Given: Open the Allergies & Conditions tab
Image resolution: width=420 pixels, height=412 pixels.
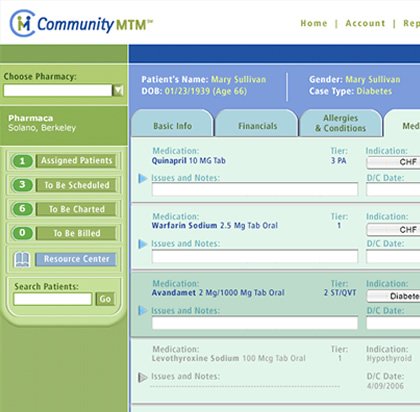Looking at the screenshot, I should pyautogui.click(x=340, y=123).
